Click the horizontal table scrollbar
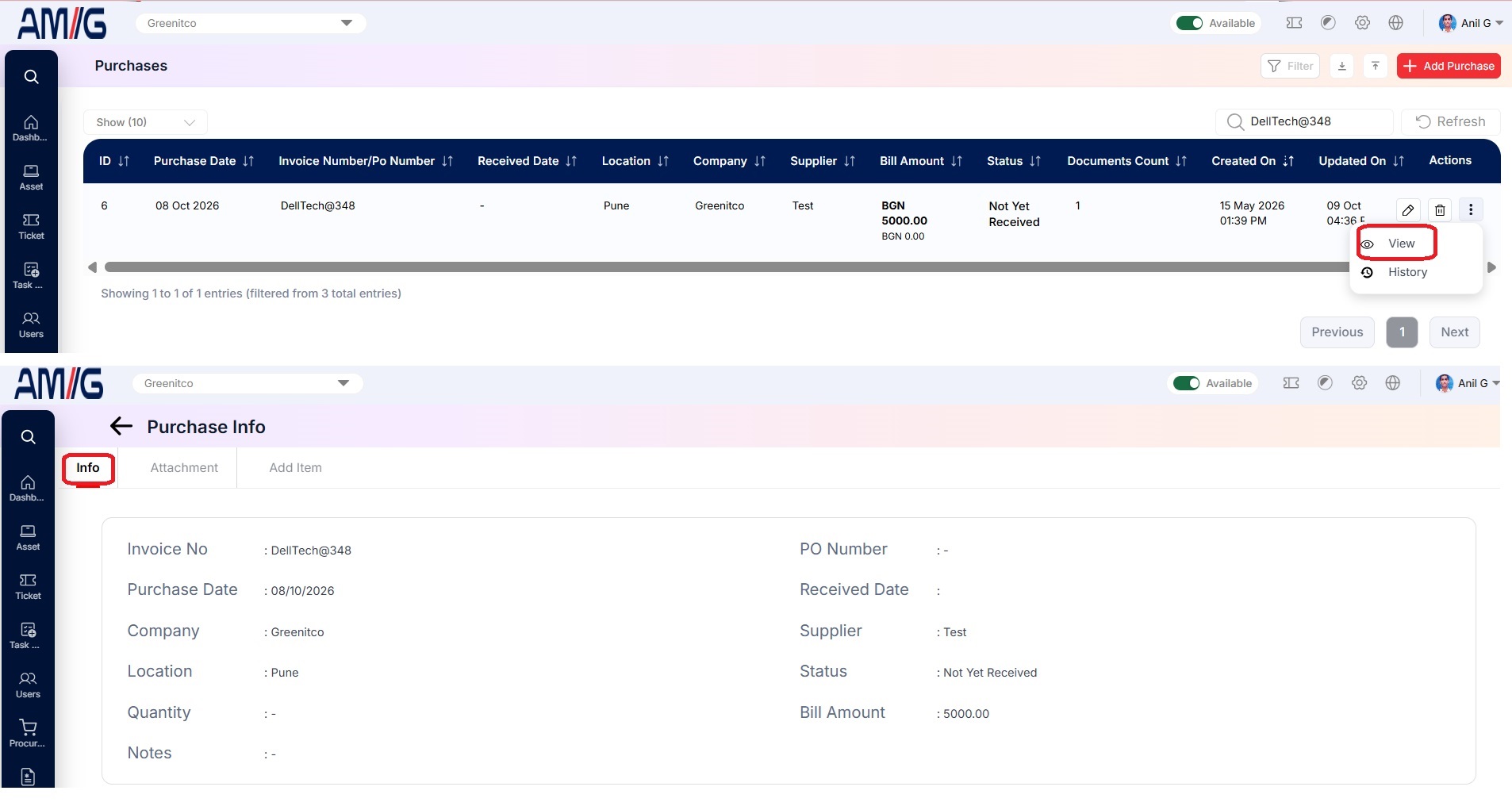1512x802 pixels. coord(726,267)
